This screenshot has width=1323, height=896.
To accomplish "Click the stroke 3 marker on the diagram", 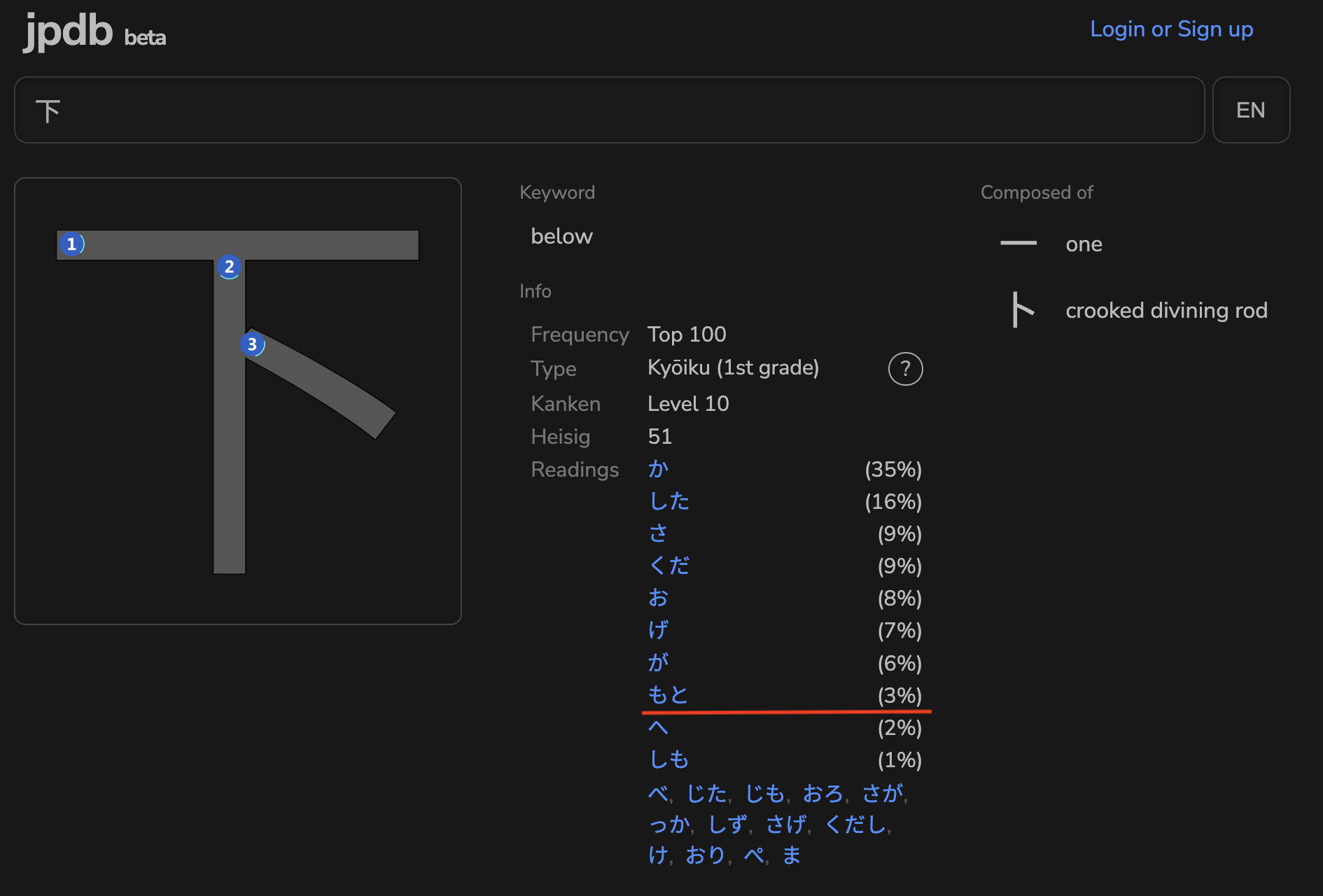I will 252,344.
